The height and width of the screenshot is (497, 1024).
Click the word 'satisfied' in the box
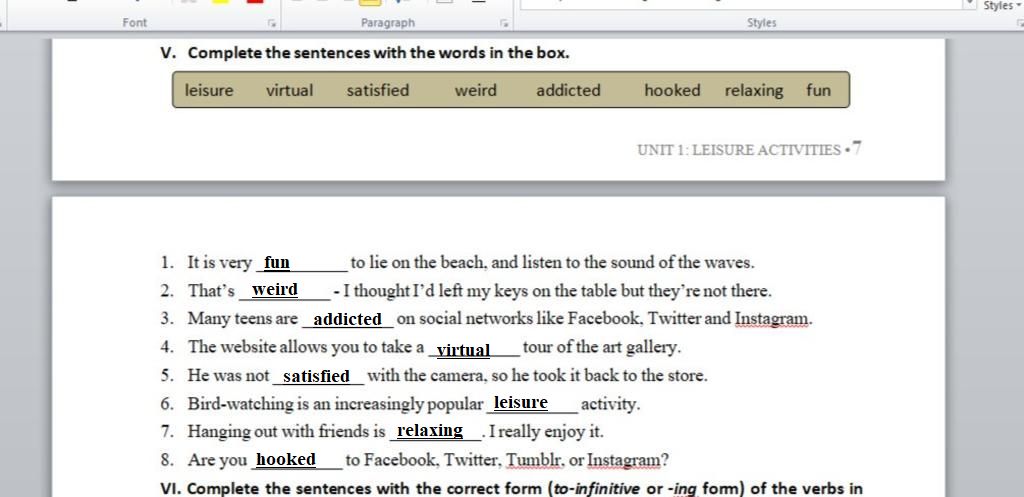378,90
